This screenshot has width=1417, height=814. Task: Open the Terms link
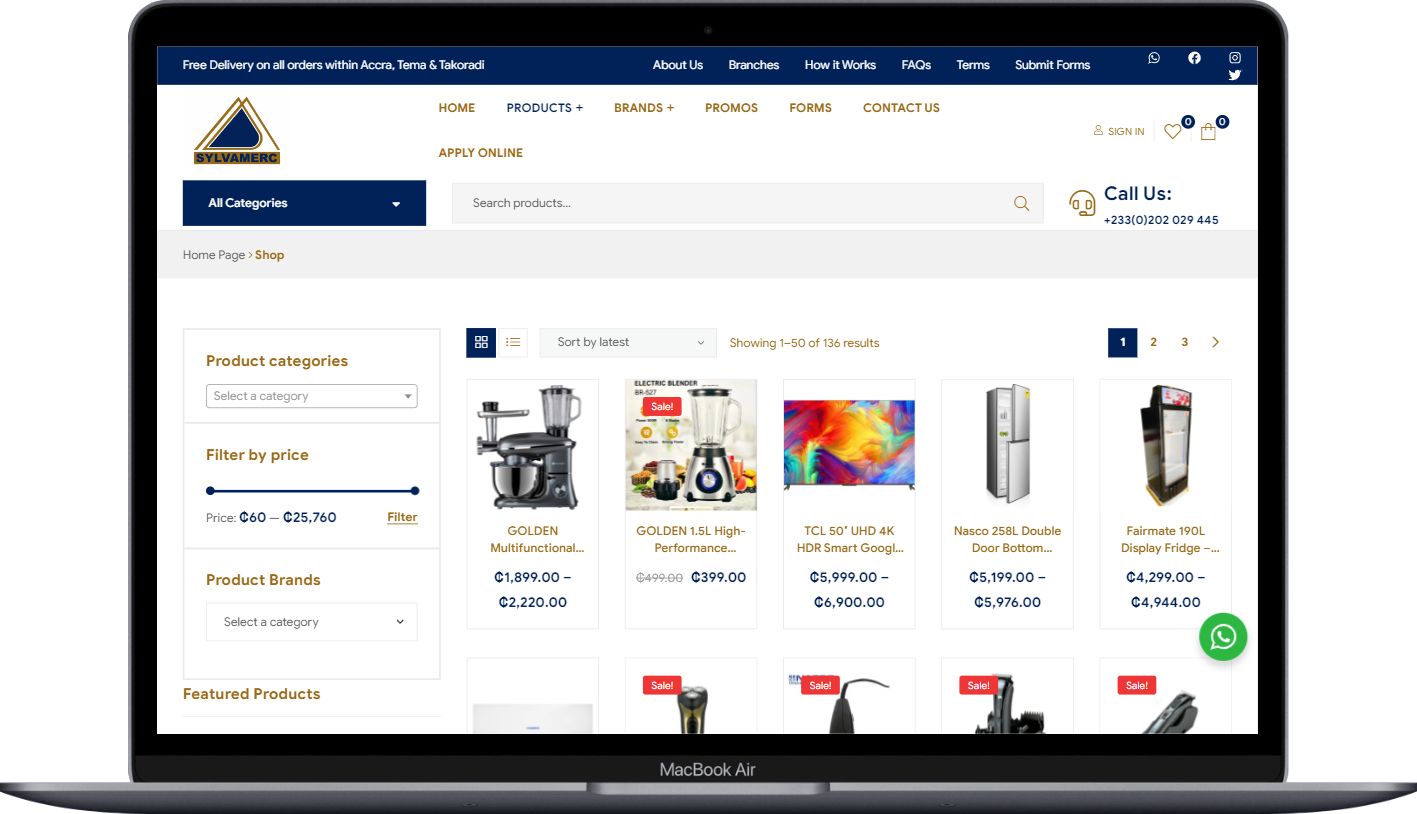[x=973, y=65]
